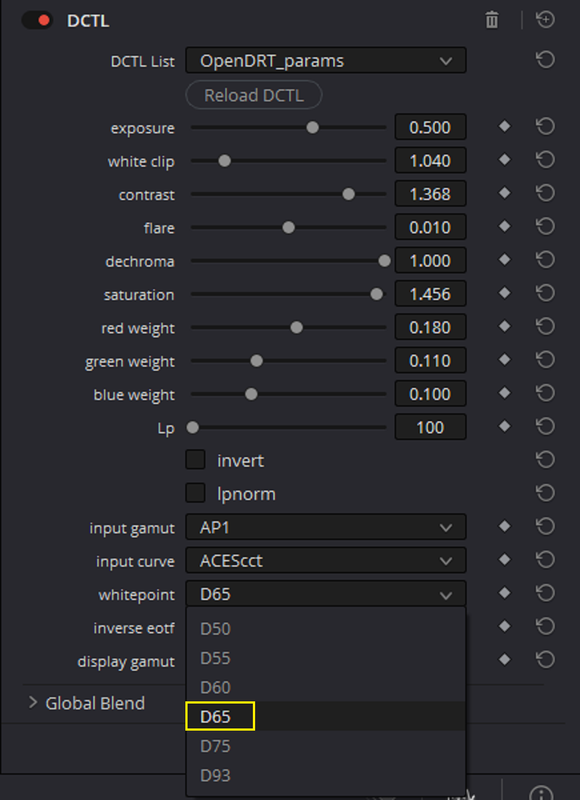Reset the saturation parameter
The height and width of the screenshot is (800, 580).
point(545,293)
